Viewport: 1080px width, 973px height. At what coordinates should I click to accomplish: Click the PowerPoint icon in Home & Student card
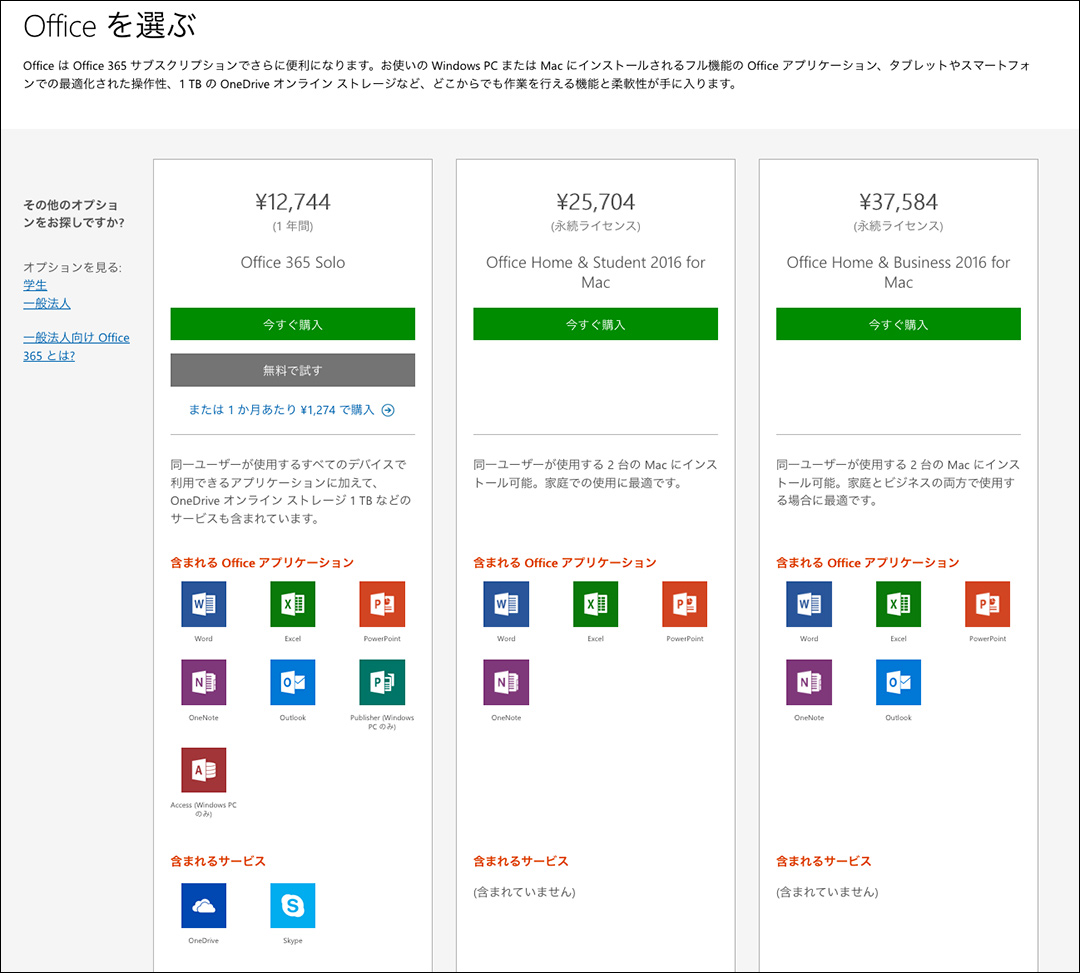coord(685,604)
